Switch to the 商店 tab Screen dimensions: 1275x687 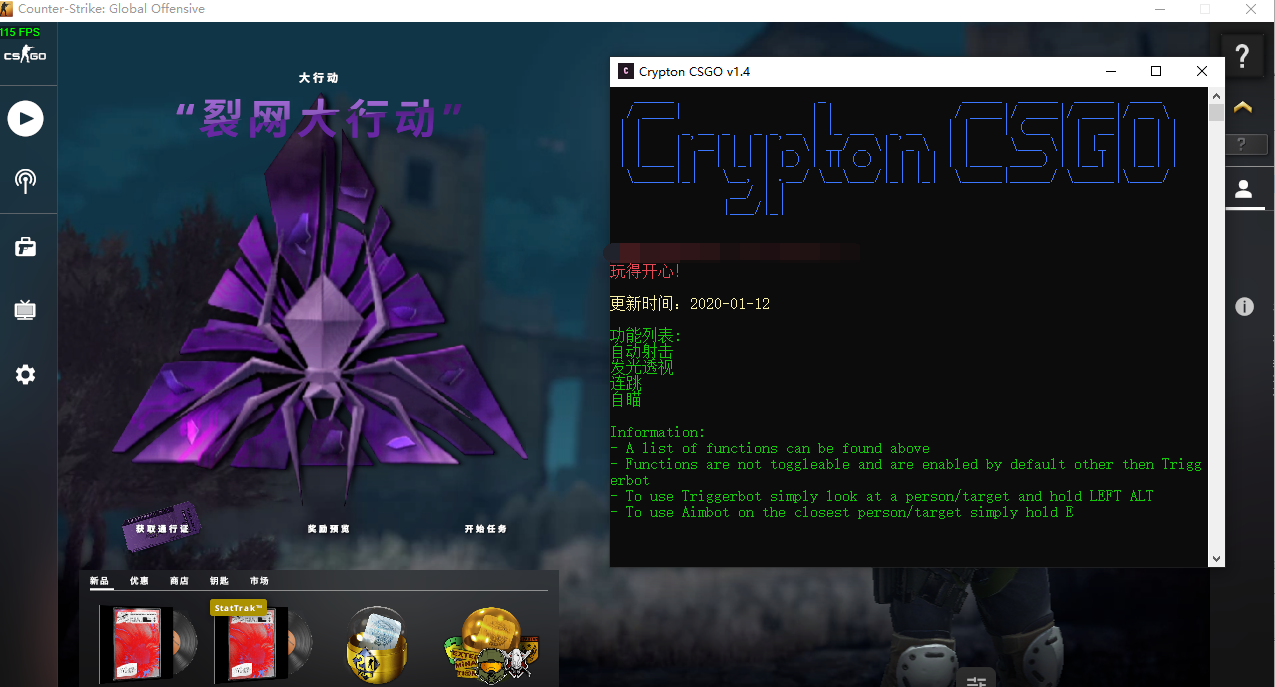[179, 580]
